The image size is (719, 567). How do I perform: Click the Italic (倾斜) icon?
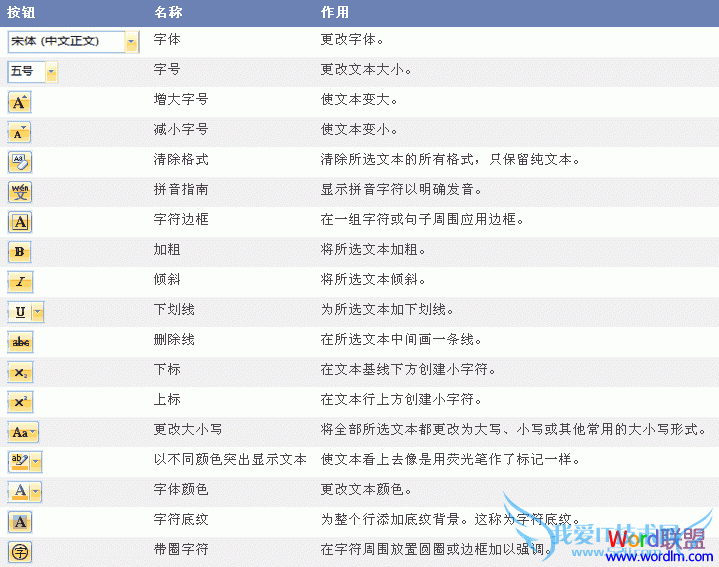coord(20,281)
